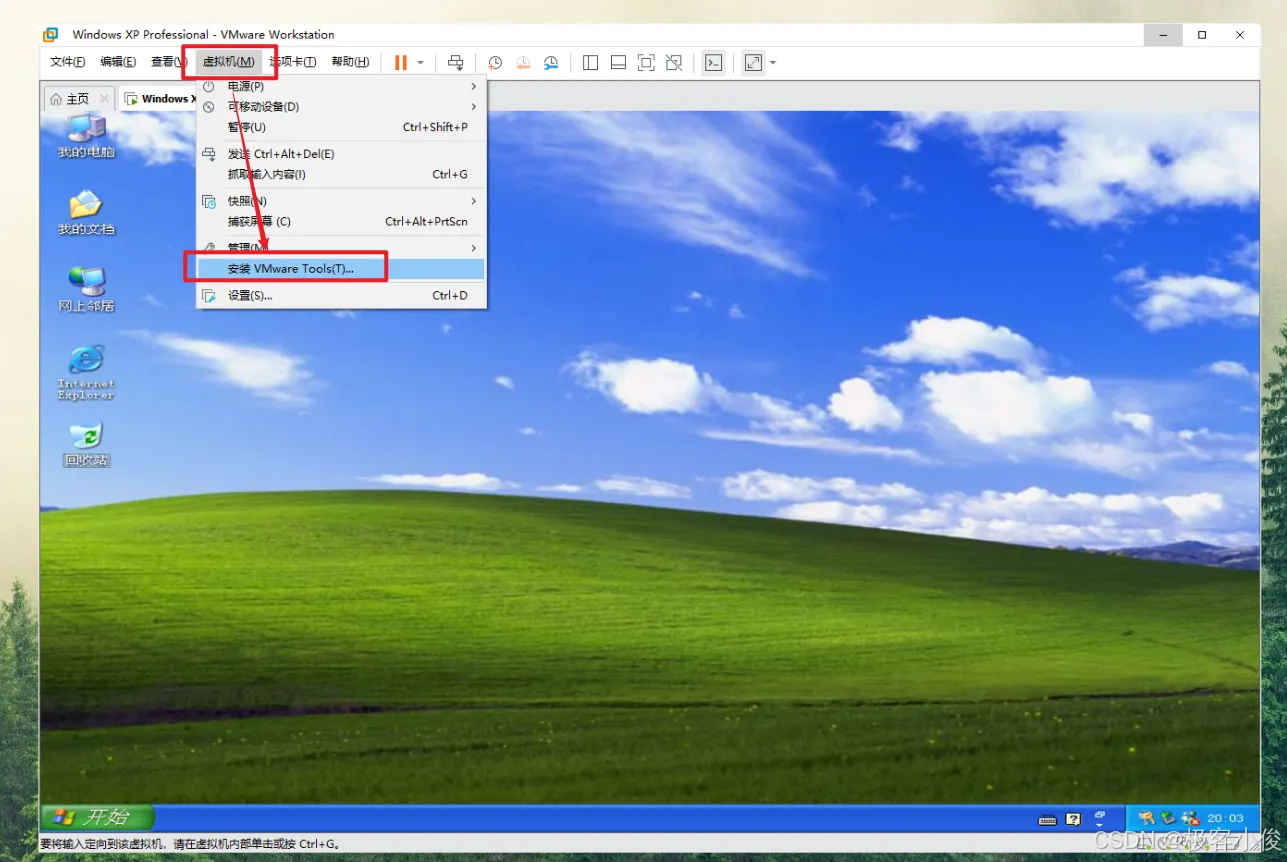Select the Internet Explorer desktop icon

tap(86, 373)
